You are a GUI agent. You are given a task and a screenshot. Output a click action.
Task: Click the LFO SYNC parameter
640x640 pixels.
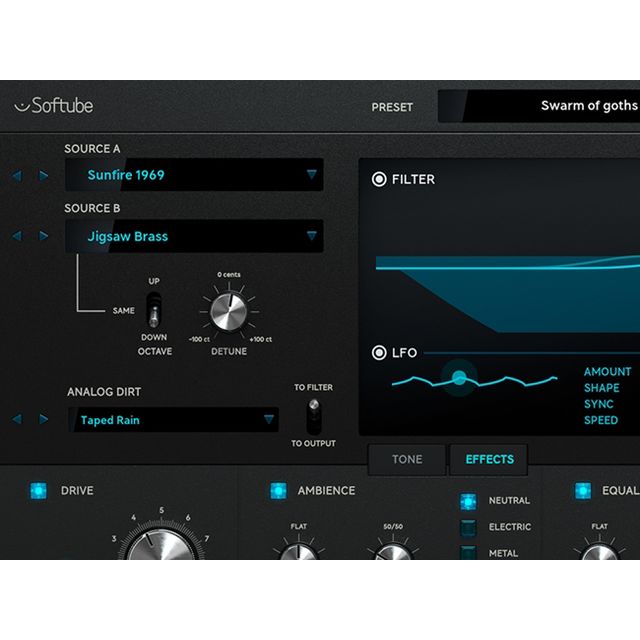click(x=598, y=404)
